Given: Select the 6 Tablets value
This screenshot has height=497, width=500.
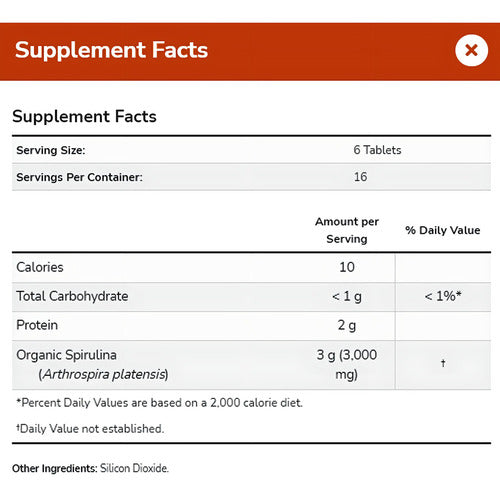Looking at the screenshot, I should [x=377, y=150].
